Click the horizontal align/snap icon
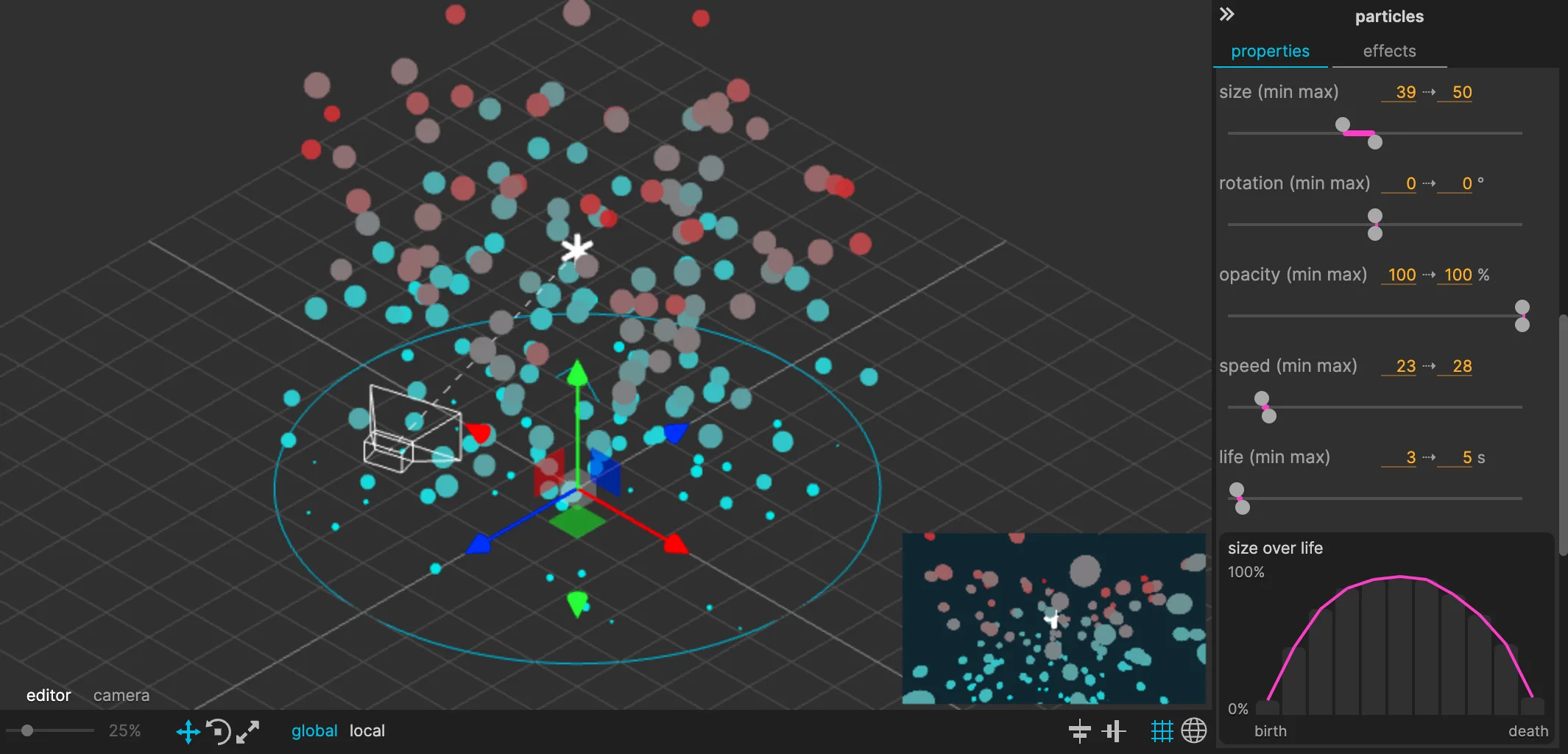 point(1080,731)
